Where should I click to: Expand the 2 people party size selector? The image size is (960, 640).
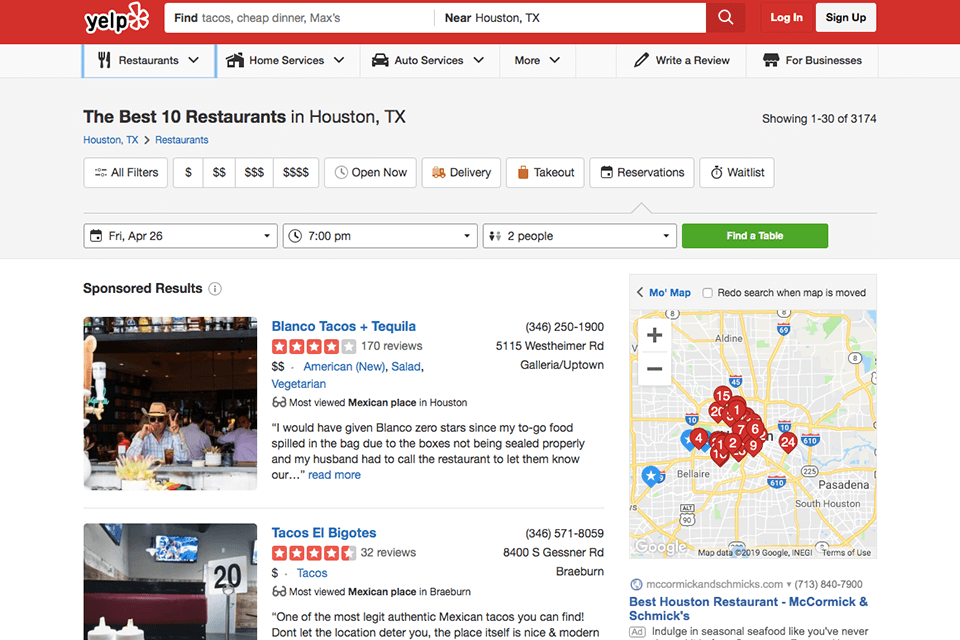point(580,235)
